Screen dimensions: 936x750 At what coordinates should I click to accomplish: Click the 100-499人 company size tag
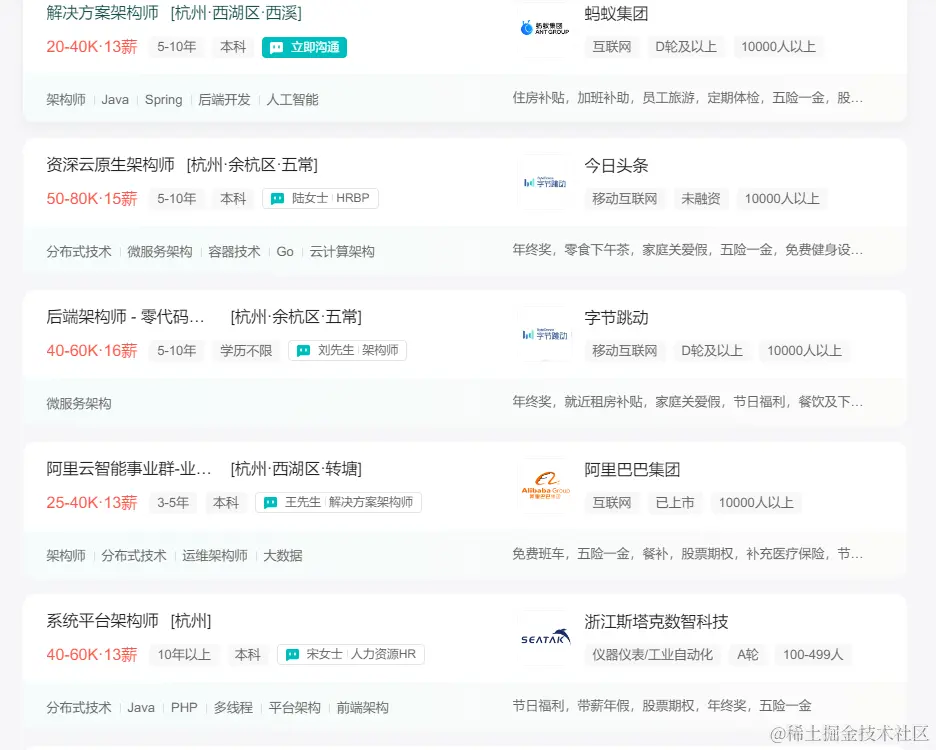813,655
